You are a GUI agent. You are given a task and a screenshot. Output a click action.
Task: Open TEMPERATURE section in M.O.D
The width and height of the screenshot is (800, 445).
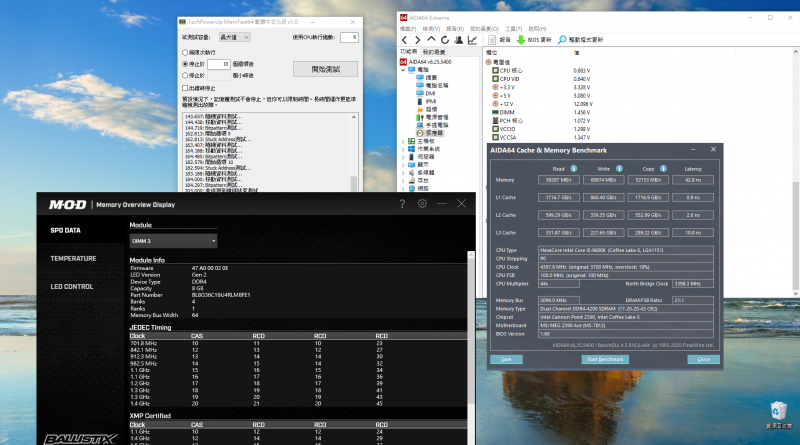tap(73, 259)
